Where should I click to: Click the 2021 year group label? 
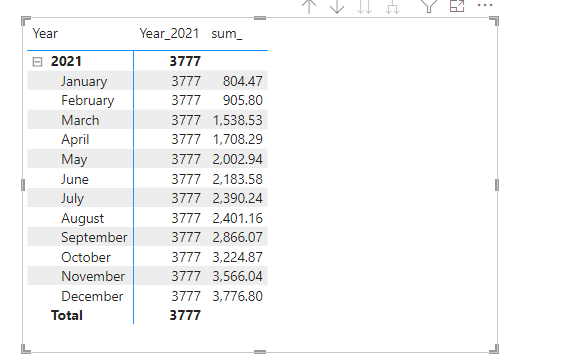[66, 62]
